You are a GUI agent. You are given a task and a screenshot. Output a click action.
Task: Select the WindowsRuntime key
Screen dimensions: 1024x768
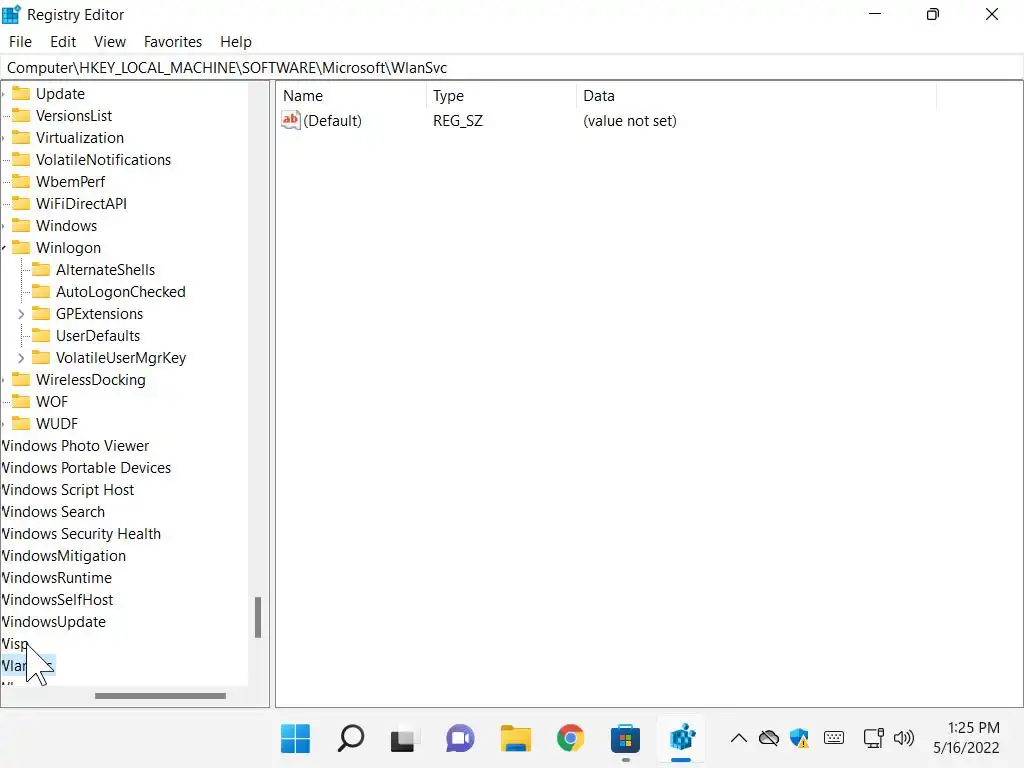[56, 578]
